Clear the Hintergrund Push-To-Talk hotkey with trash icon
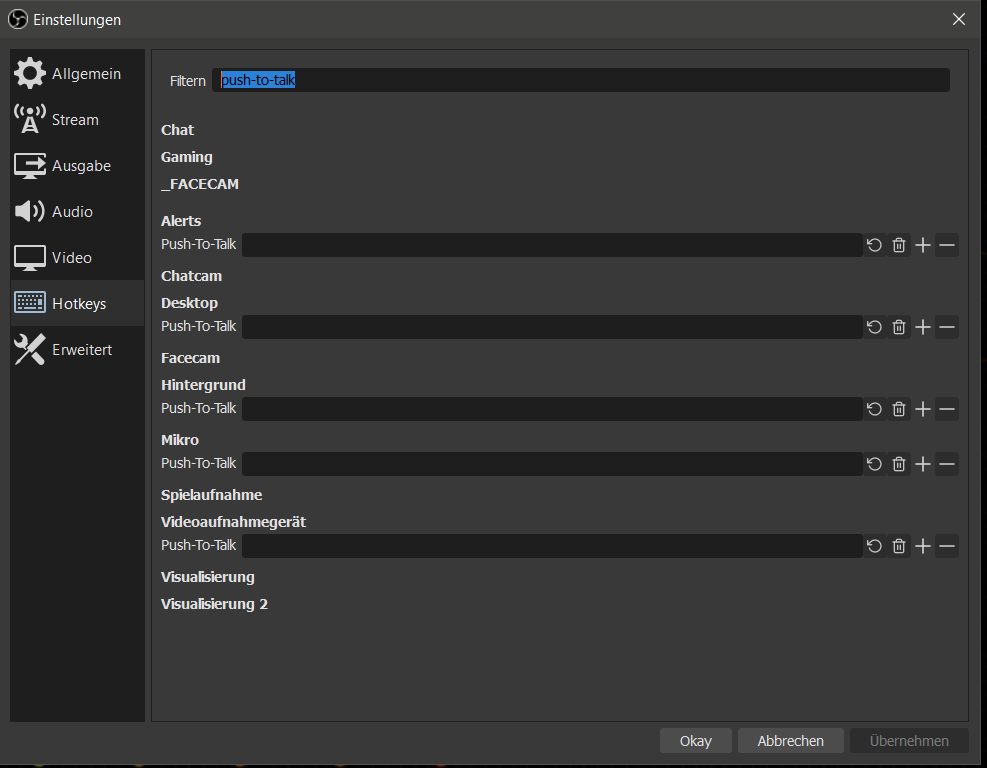The height and width of the screenshot is (768, 987). (x=899, y=409)
